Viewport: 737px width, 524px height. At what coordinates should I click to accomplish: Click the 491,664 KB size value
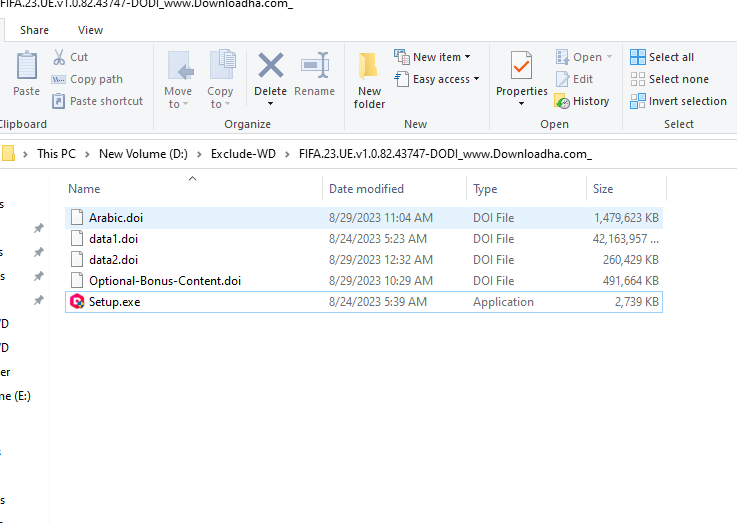(631, 281)
